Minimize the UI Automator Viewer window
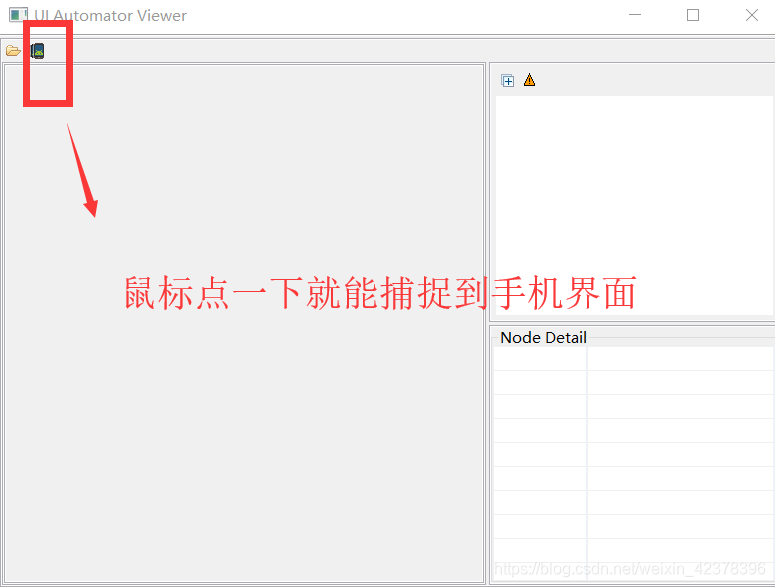The width and height of the screenshot is (775, 587). [x=635, y=15]
